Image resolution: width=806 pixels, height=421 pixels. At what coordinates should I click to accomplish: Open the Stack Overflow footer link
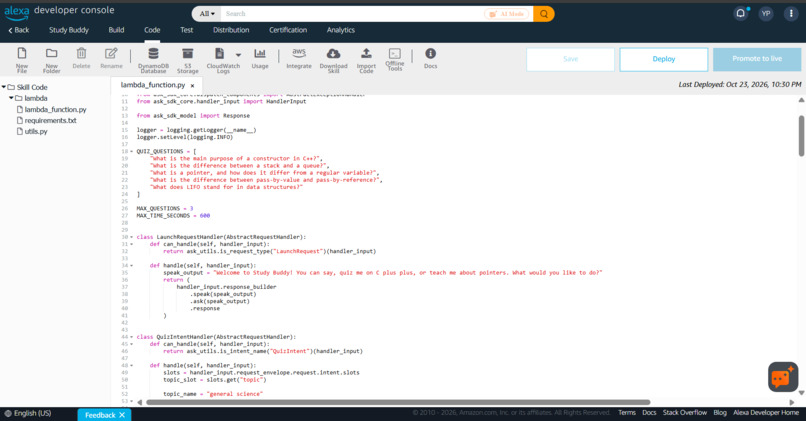pyautogui.click(x=685, y=413)
